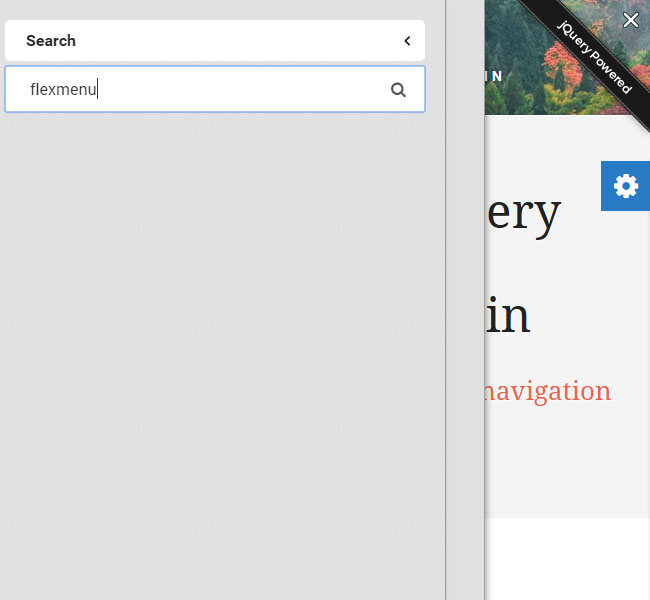Image resolution: width=650 pixels, height=600 pixels.
Task: Click the magnifying glass search icon
Action: [398, 90]
